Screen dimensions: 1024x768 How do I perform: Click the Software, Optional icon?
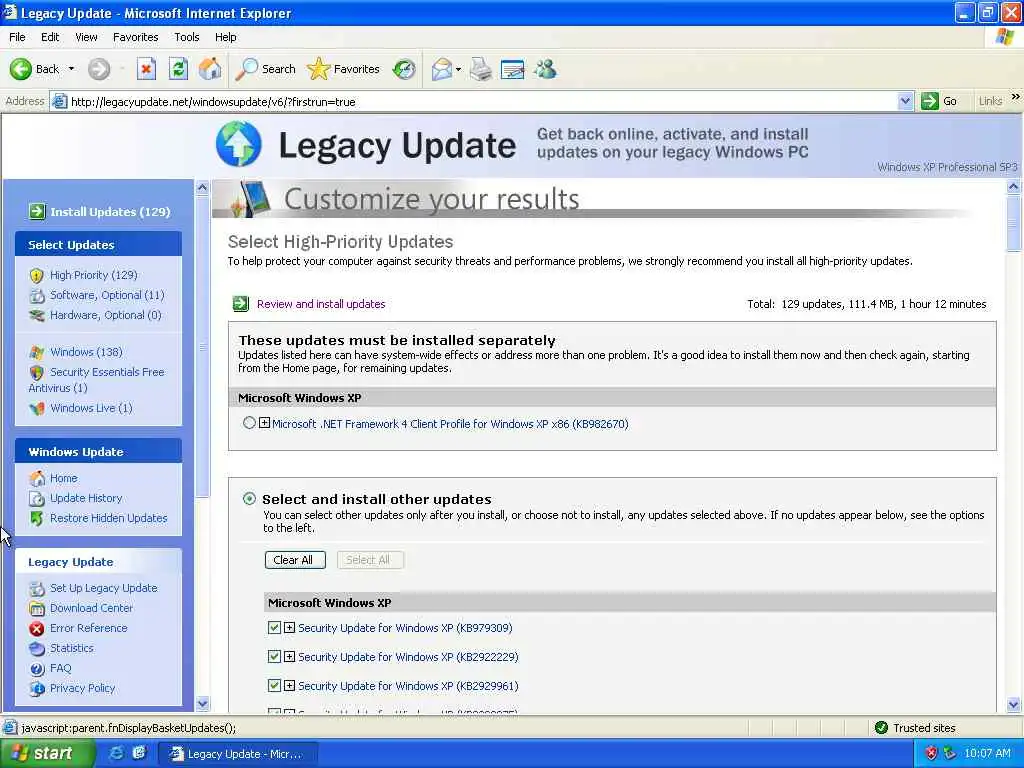click(37, 295)
